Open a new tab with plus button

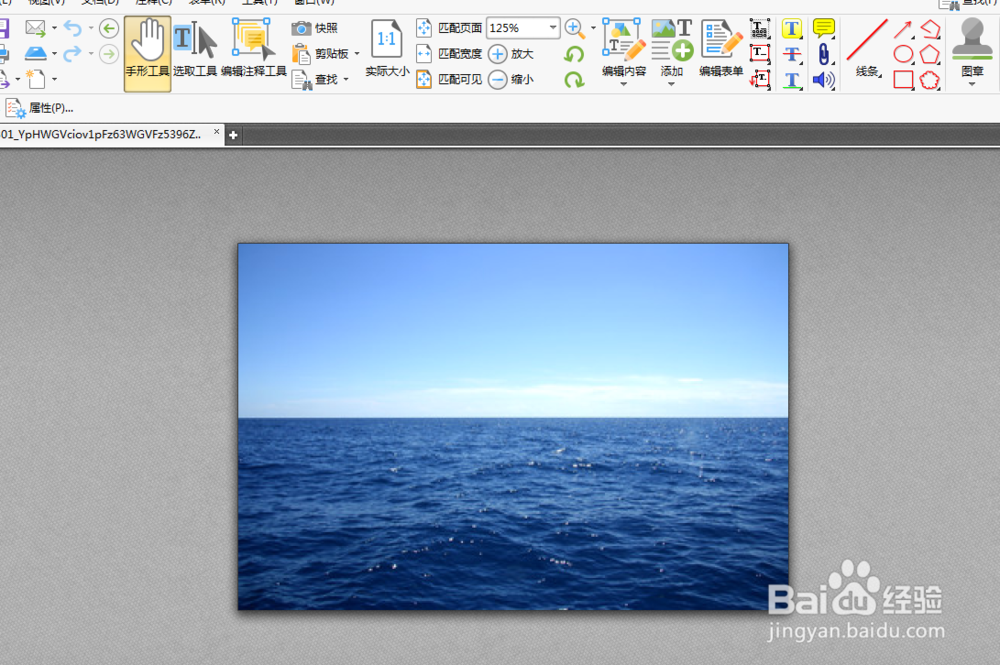point(233,135)
